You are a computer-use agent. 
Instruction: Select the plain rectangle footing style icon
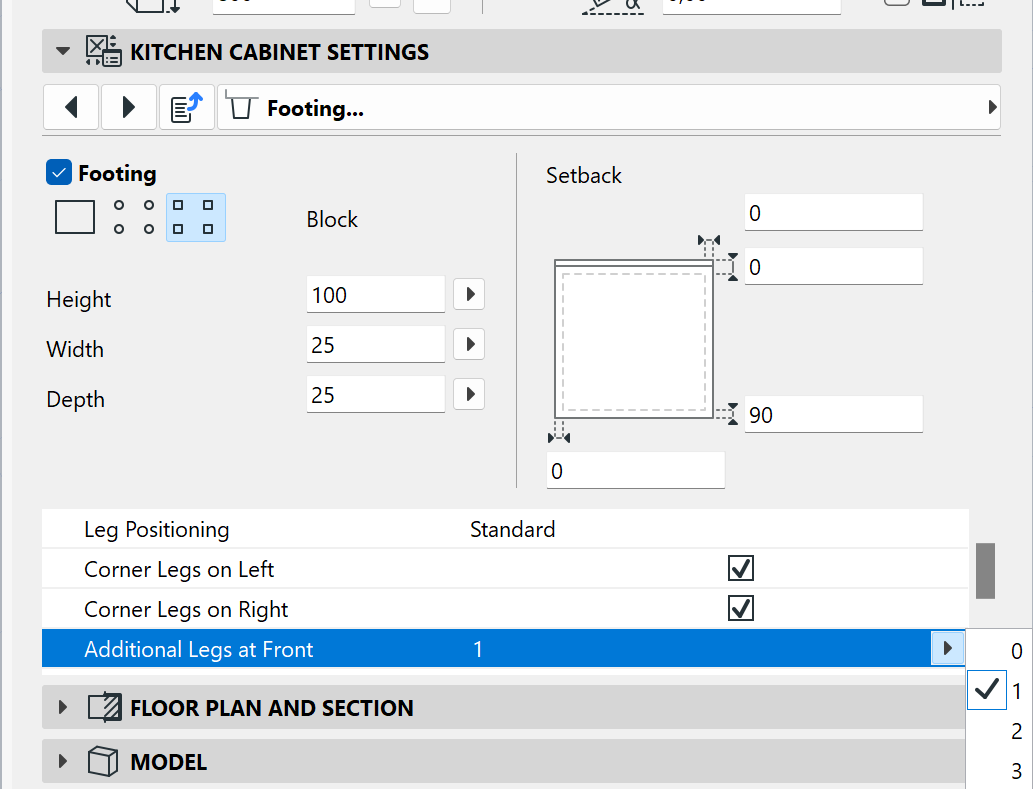tap(74, 216)
